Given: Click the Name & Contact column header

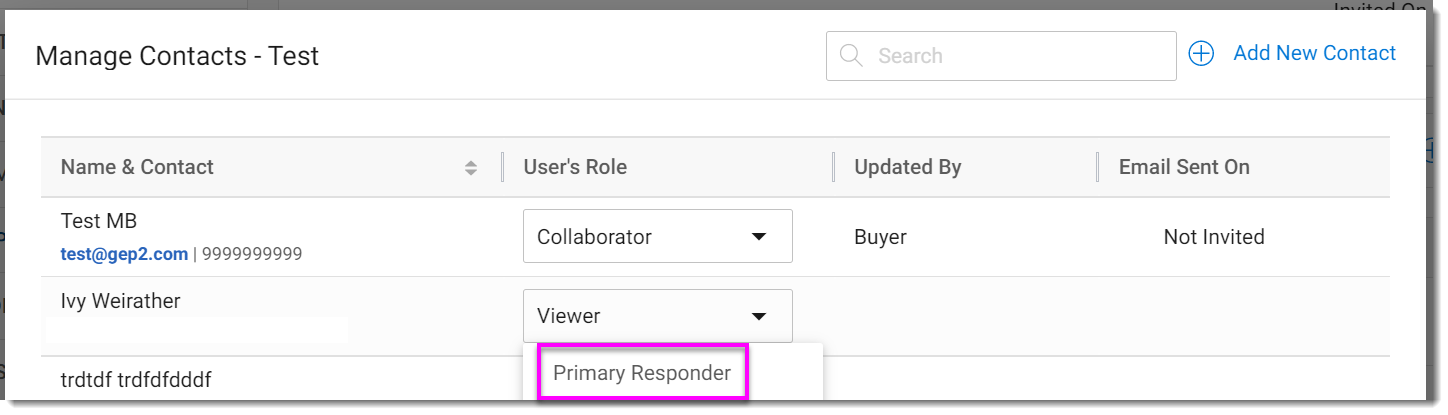Looking at the screenshot, I should pos(137,167).
